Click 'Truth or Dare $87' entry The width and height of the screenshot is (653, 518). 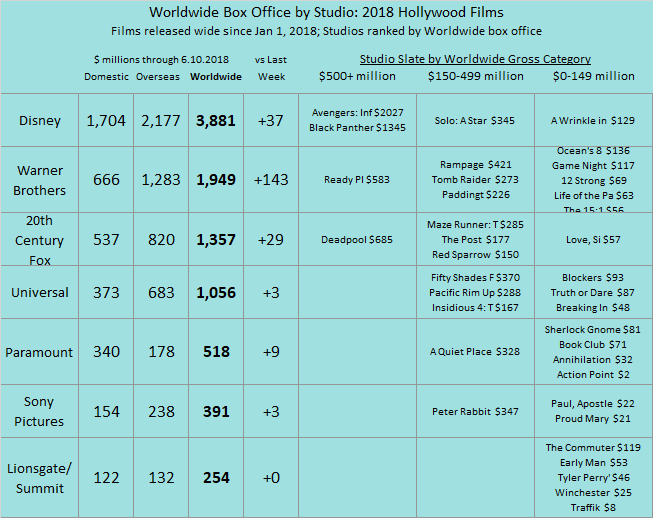(x=593, y=293)
